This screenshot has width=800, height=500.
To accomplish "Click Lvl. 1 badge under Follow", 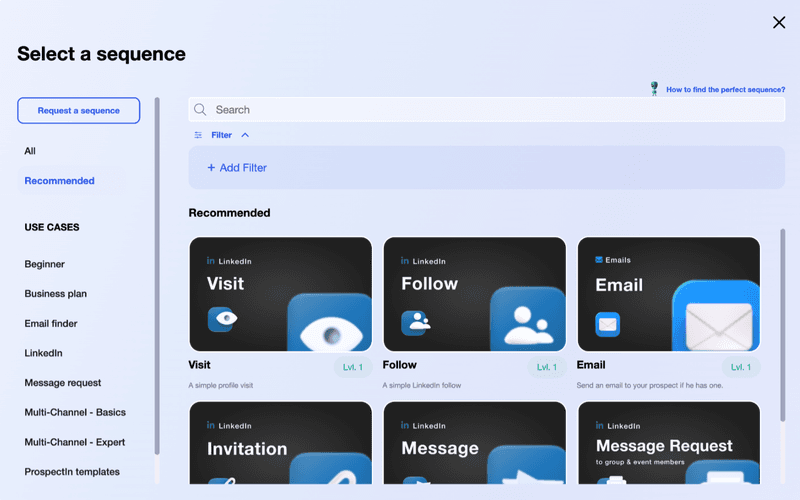I will (546, 367).
